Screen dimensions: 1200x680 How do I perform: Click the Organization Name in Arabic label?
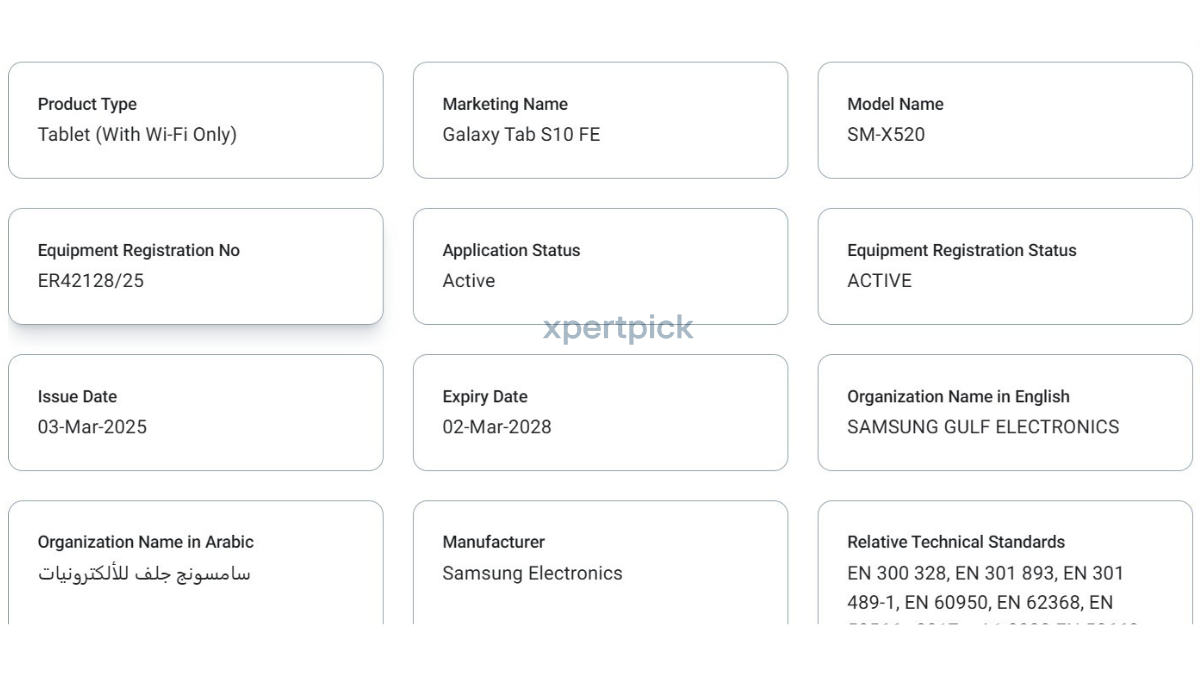pos(146,542)
